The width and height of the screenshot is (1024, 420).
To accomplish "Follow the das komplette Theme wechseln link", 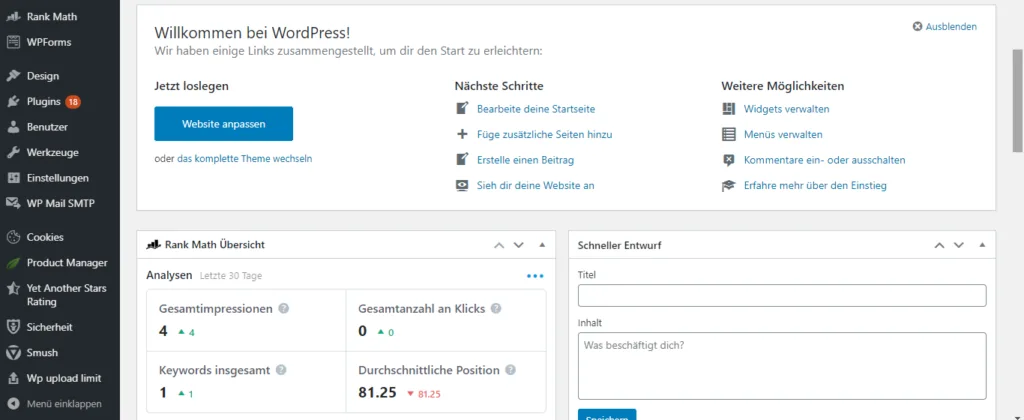I will (x=244, y=159).
